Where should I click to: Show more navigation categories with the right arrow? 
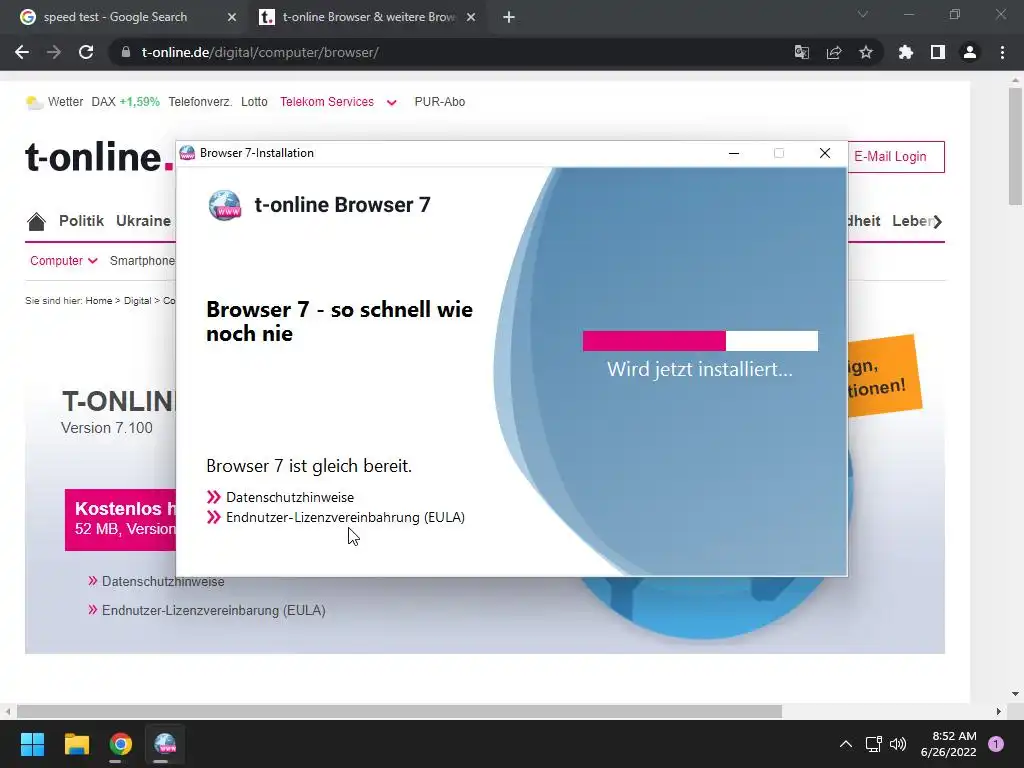(938, 222)
